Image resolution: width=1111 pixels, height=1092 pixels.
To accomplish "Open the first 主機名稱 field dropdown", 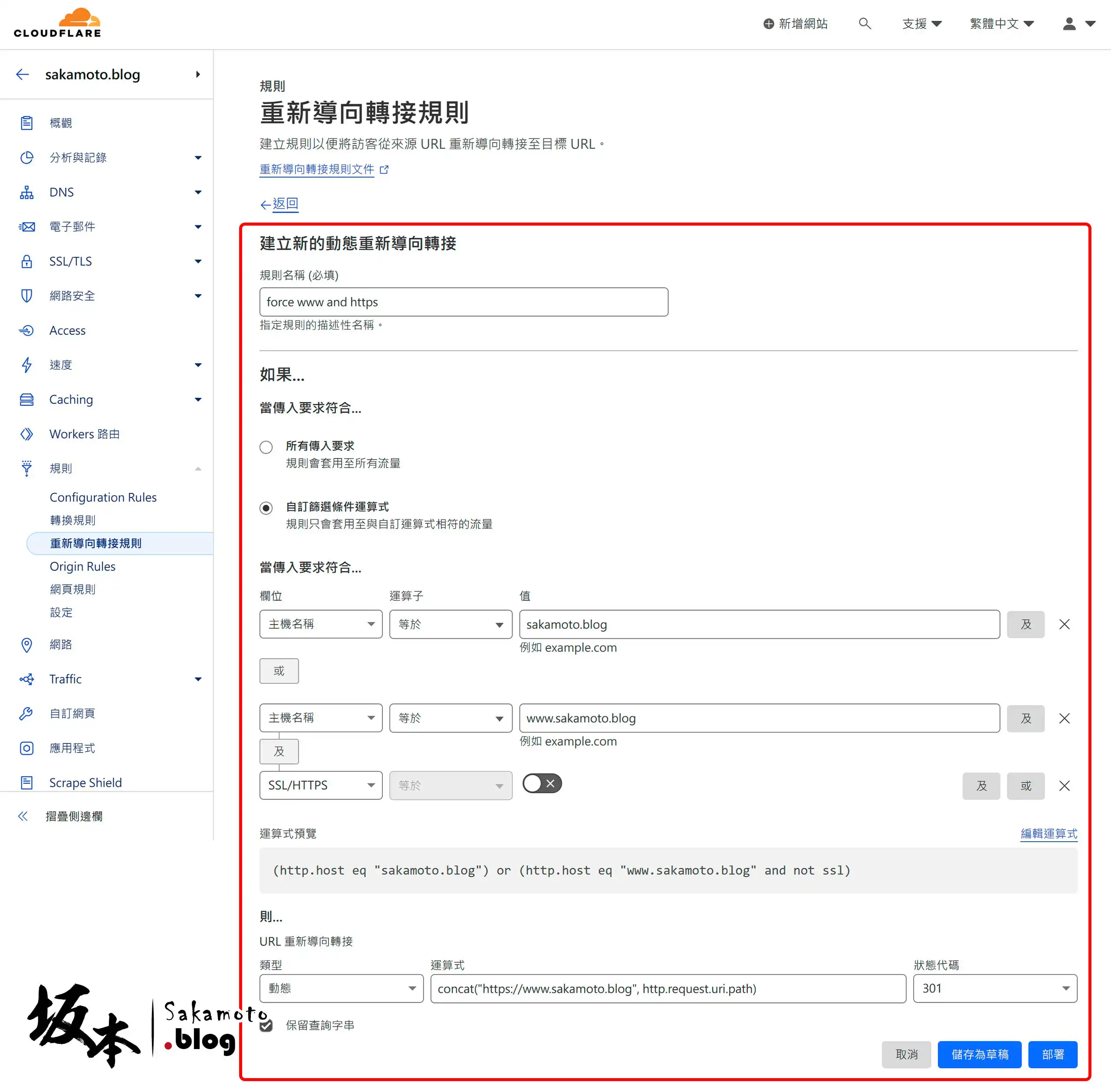I will pos(321,624).
